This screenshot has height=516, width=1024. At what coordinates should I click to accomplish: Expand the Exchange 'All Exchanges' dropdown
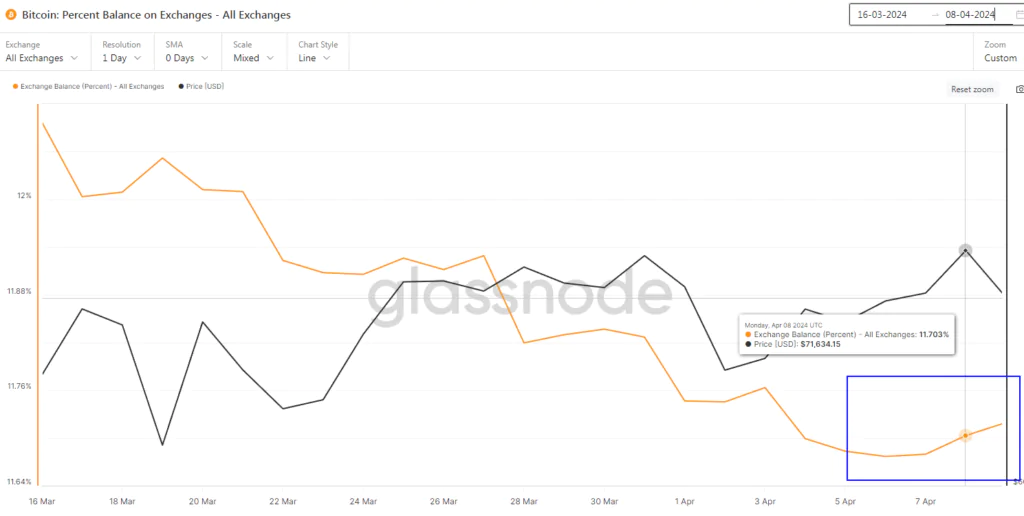(x=42, y=58)
